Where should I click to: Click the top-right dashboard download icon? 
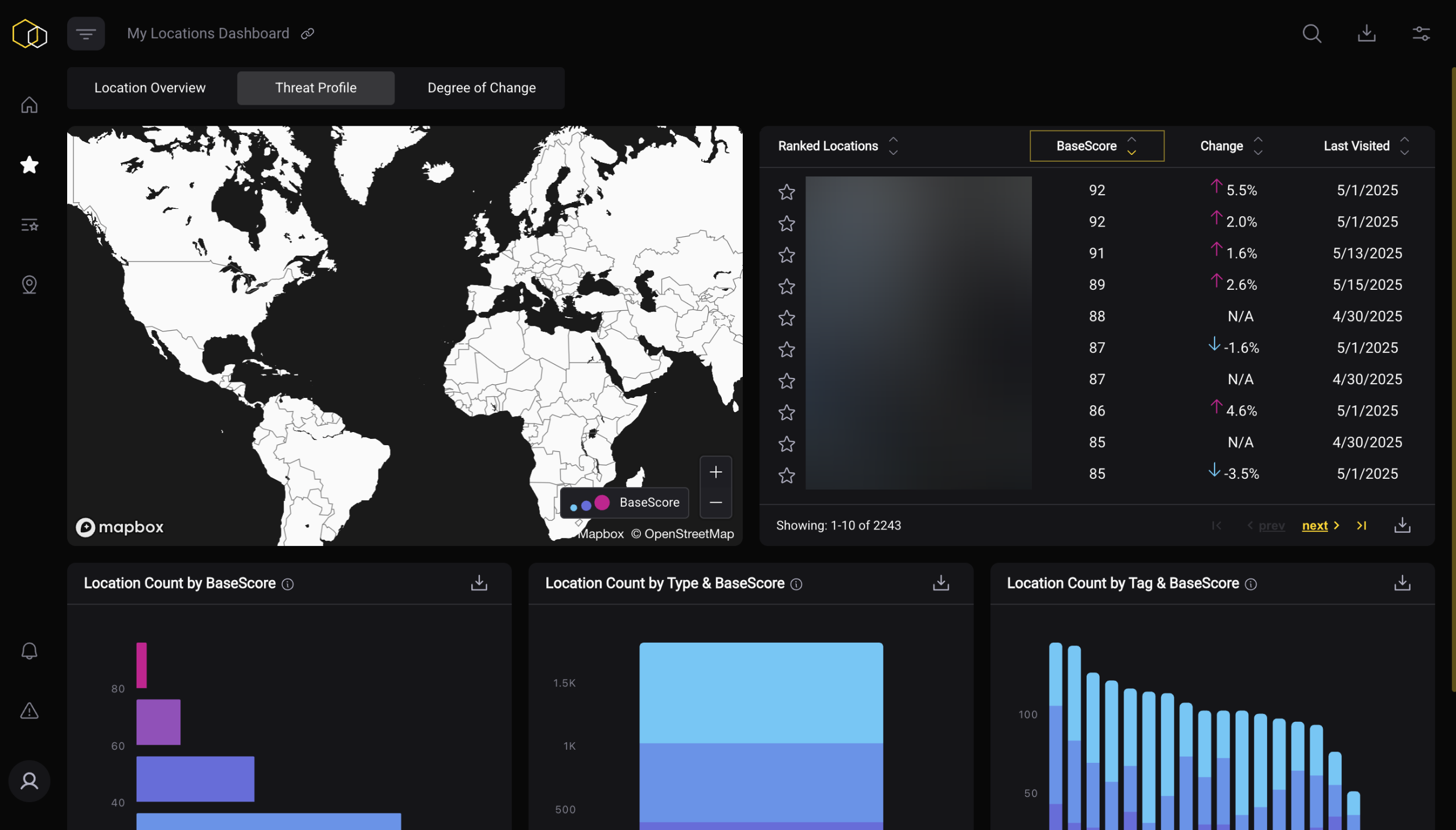coord(1366,34)
